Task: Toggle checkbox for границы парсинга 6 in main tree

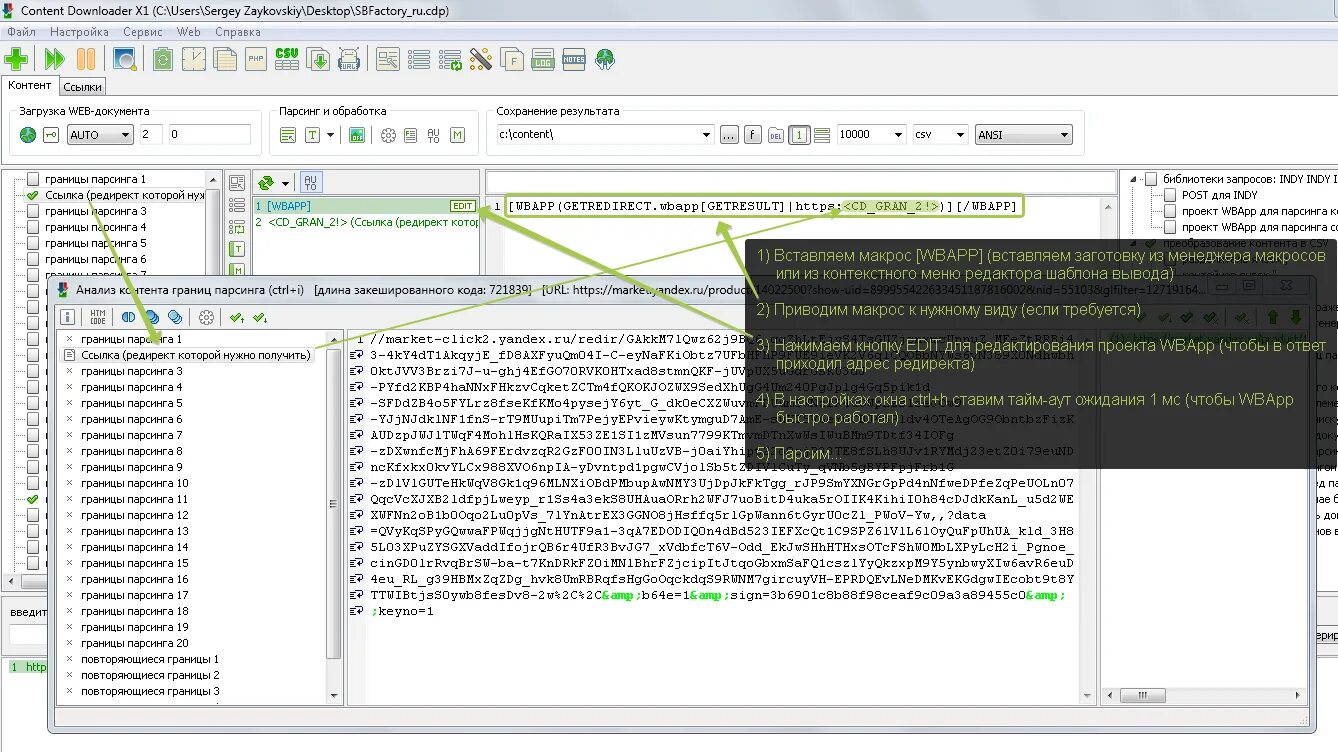Action: [32, 259]
